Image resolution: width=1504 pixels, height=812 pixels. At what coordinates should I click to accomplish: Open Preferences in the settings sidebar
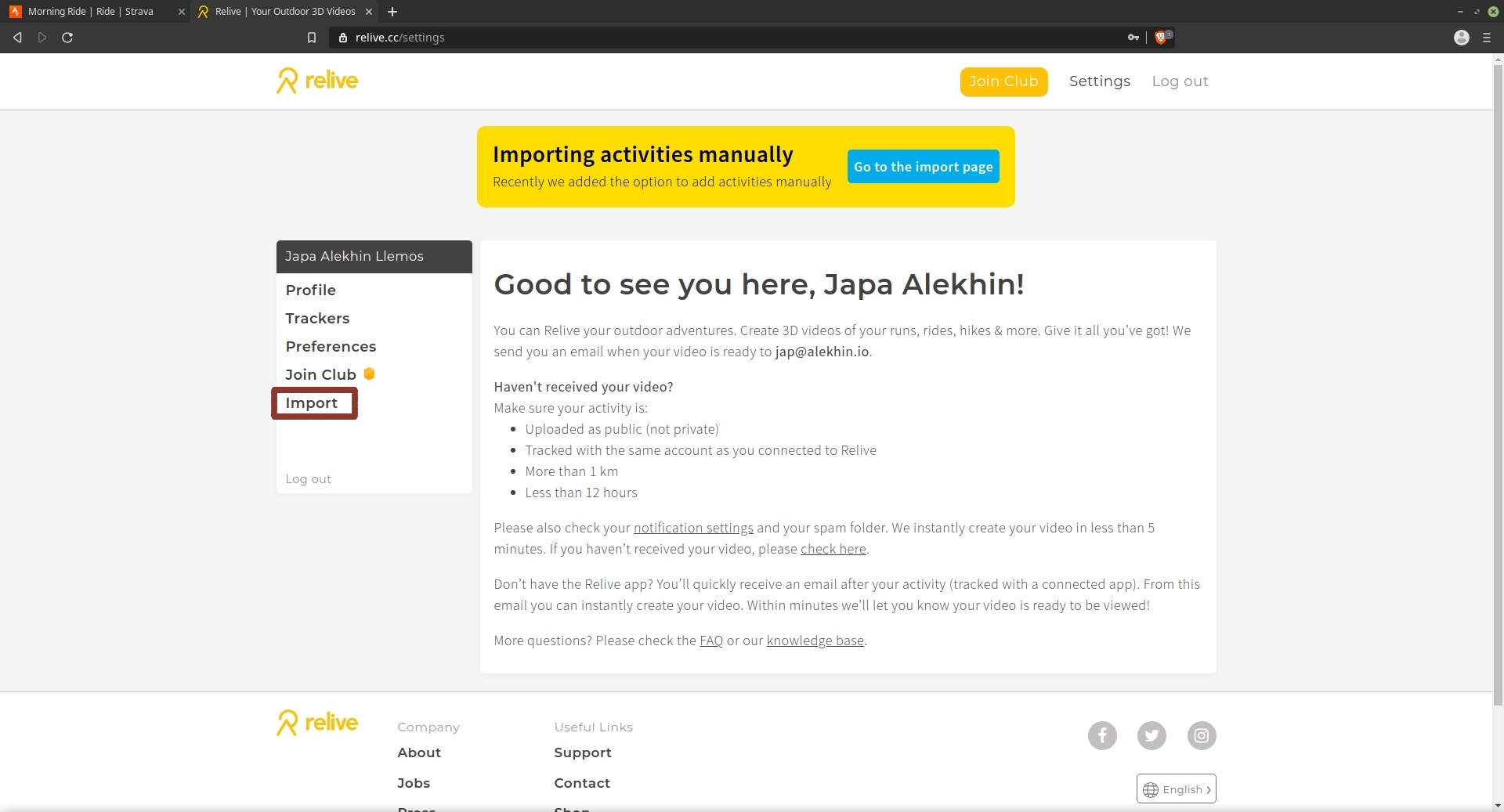[331, 346]
